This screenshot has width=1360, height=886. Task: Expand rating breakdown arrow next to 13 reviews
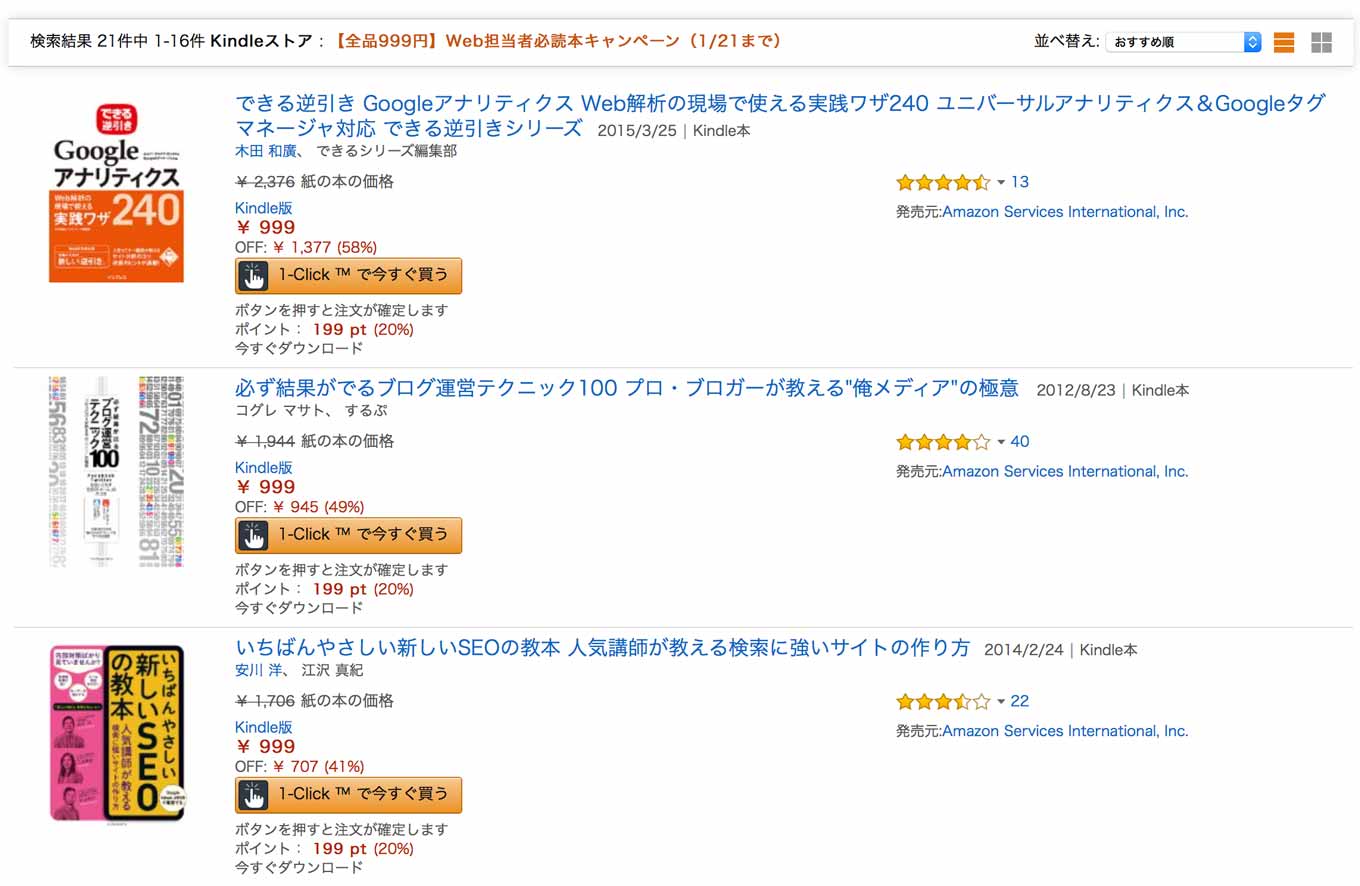[1001, 182]
